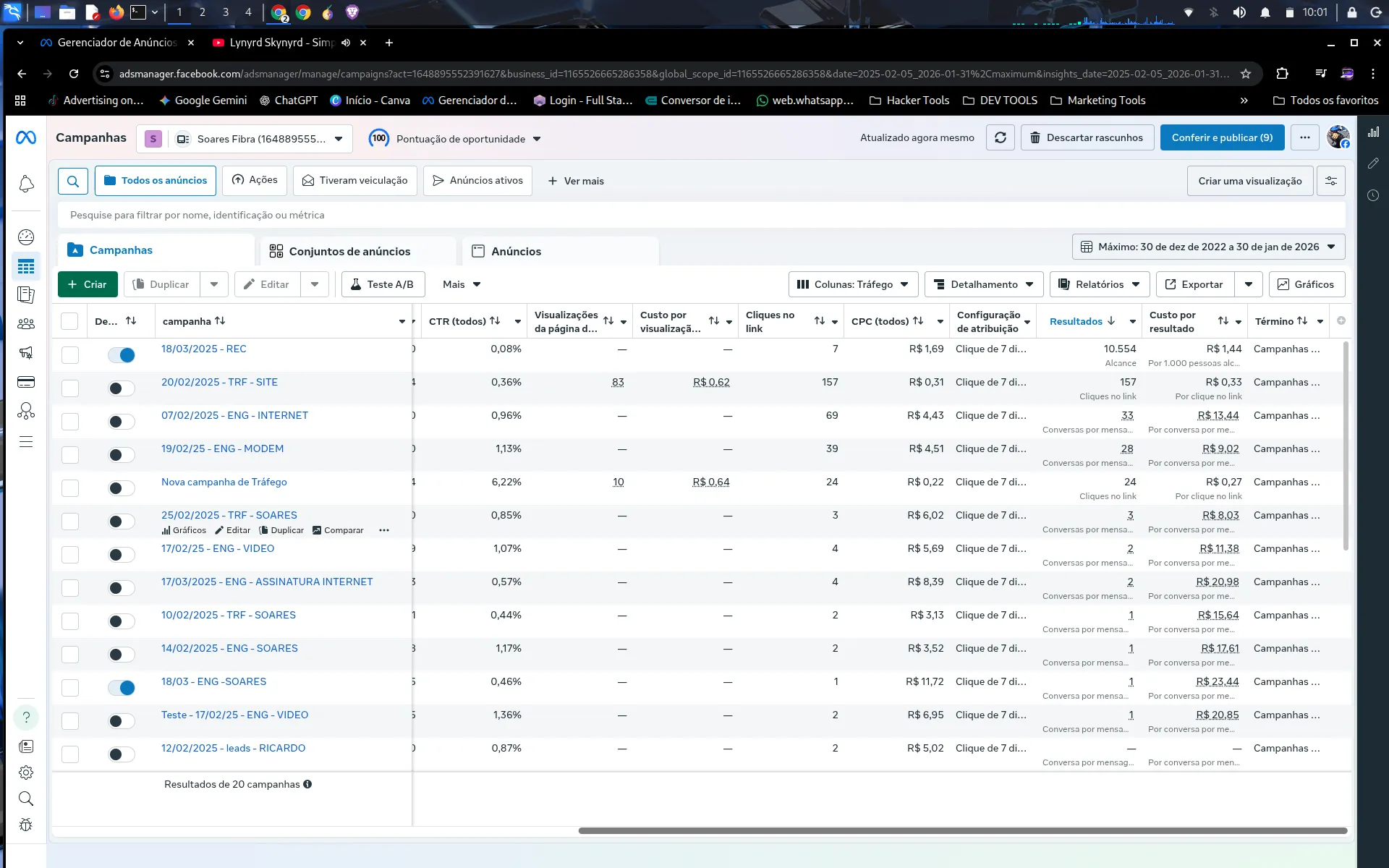Open Meta notifications bell in sidebar
The image size is (1389, 868).
(26, 184)
